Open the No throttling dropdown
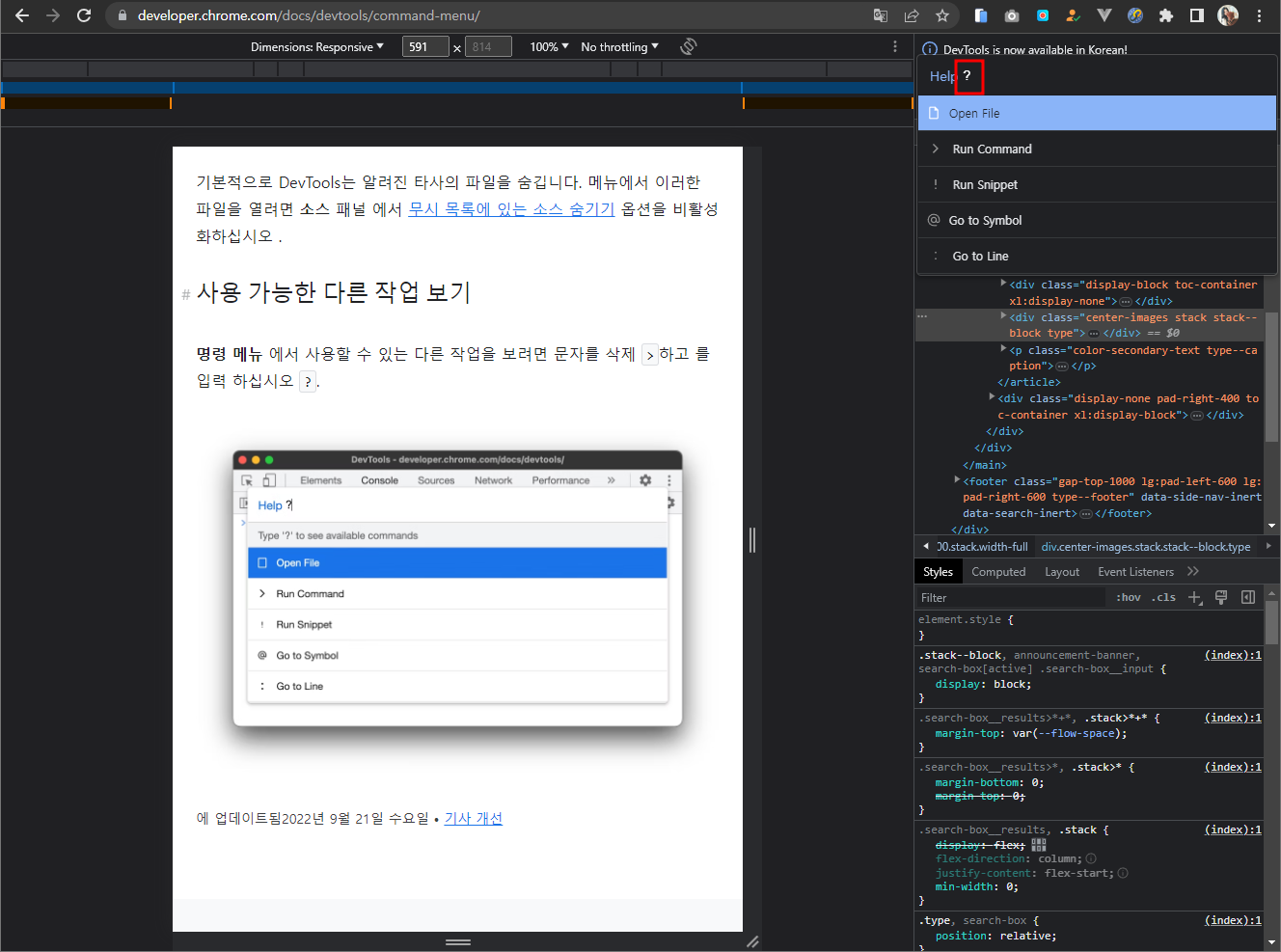 (619, 46)
